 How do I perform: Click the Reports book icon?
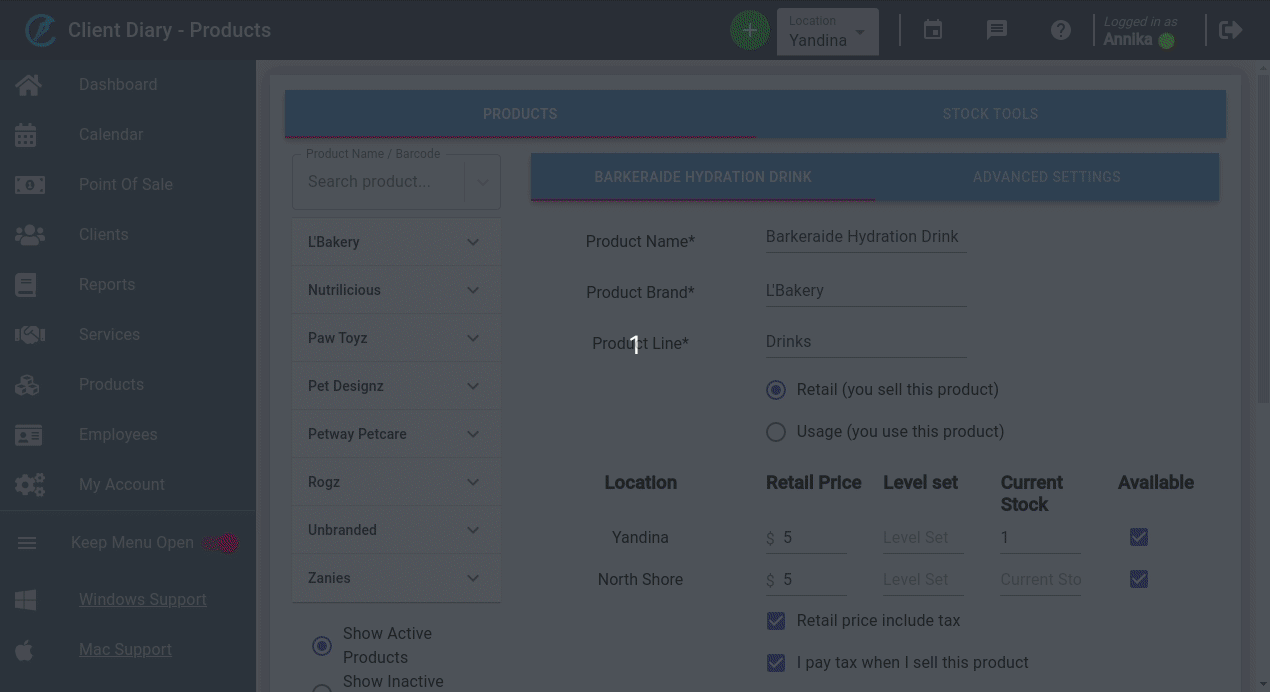point(26,285)
